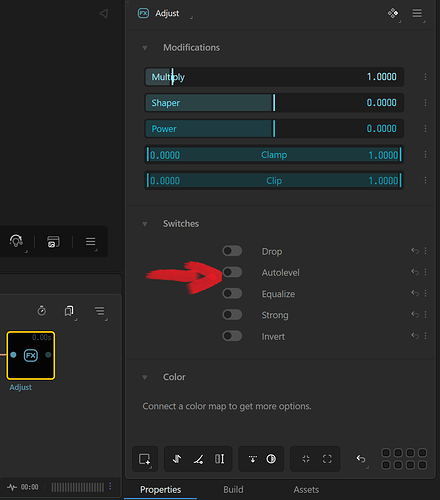This screenshot has width=440, height=500.
Task: Click the Shaper value 0.0000
Action: [382, 103]
